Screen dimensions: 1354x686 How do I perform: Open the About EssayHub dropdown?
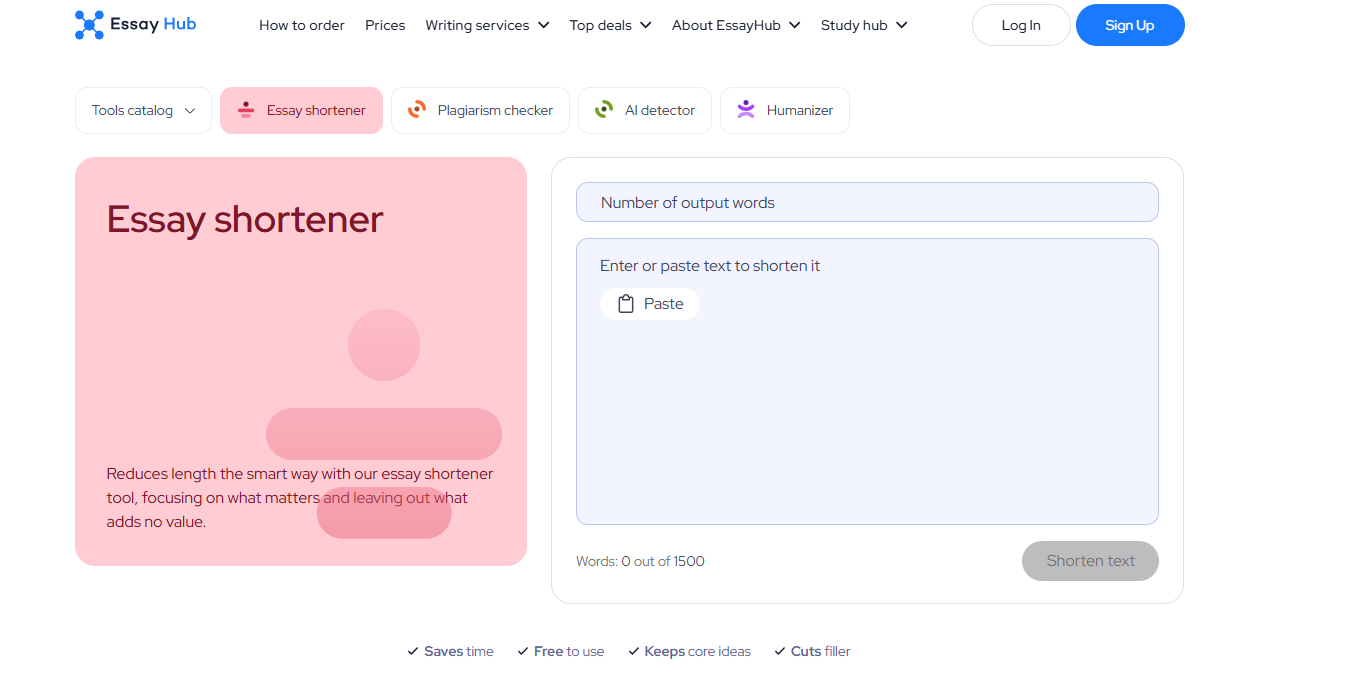[x=736, y=25]
